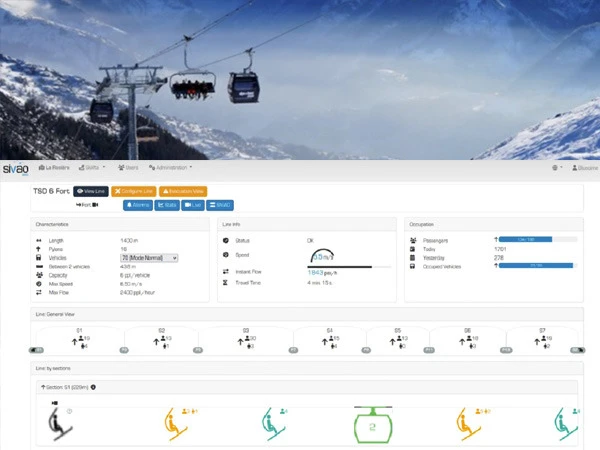This screenshot has height=450, width=600.
Task: Open the globe language dropdown
Action: click(557, 168)
